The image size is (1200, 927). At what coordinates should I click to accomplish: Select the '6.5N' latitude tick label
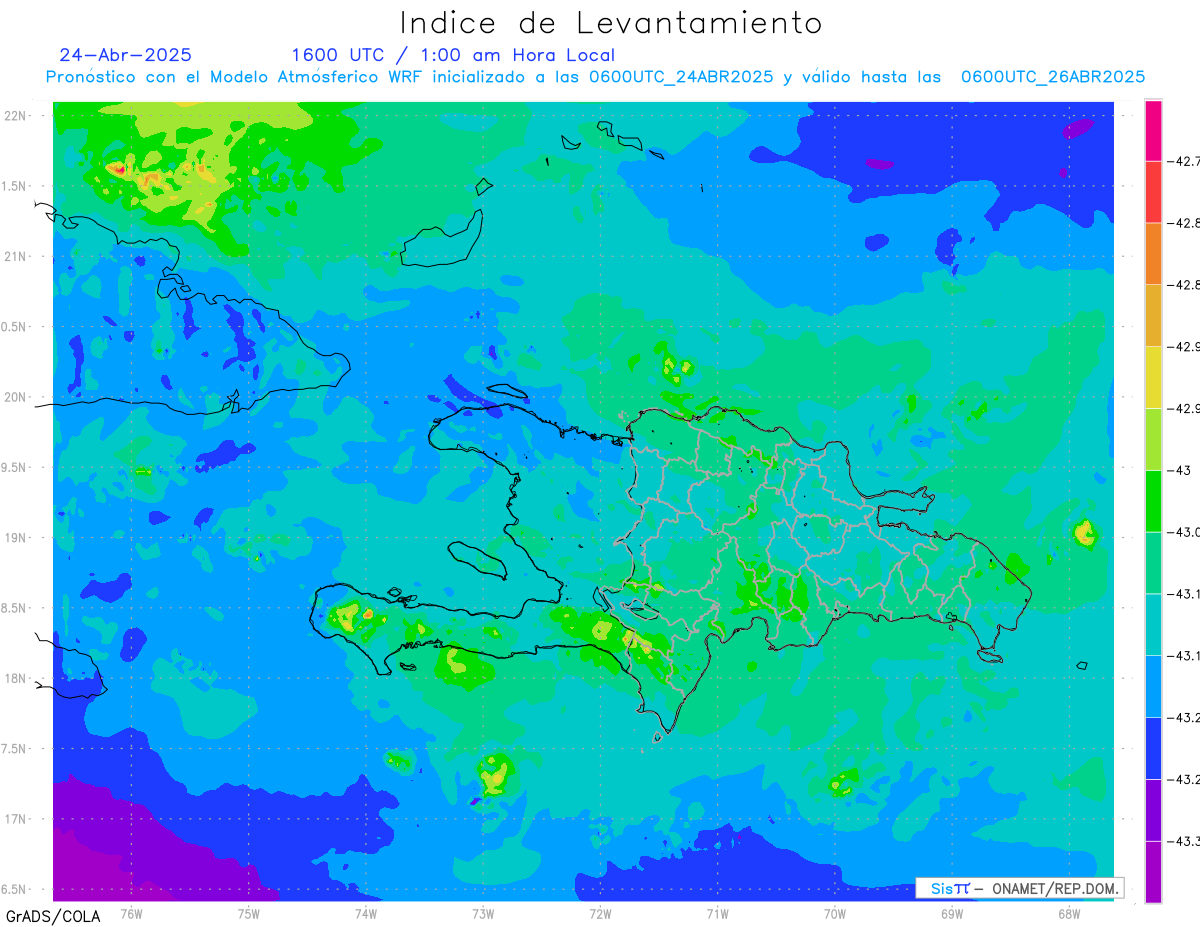pos(15,889)
